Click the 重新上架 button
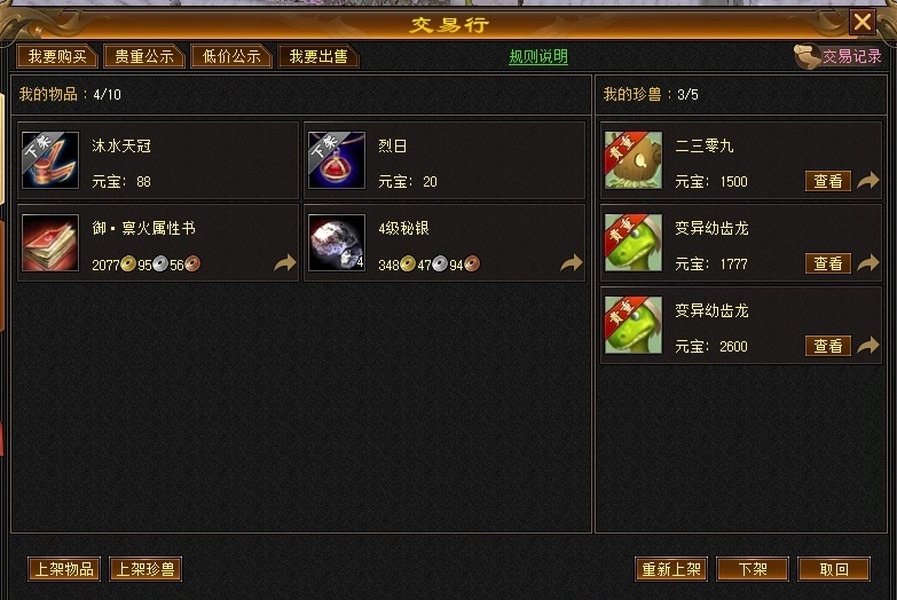The width and height of the screenshot is (897, 600). [671, 569]
